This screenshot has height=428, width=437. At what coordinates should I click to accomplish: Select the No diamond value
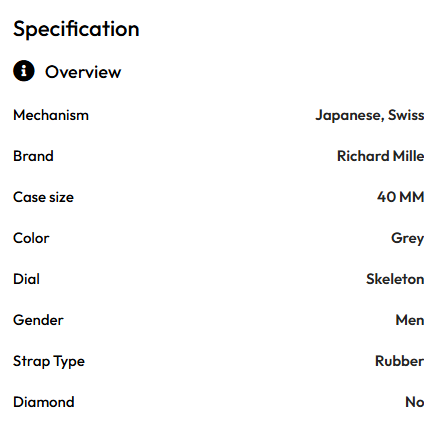[415, 402]
